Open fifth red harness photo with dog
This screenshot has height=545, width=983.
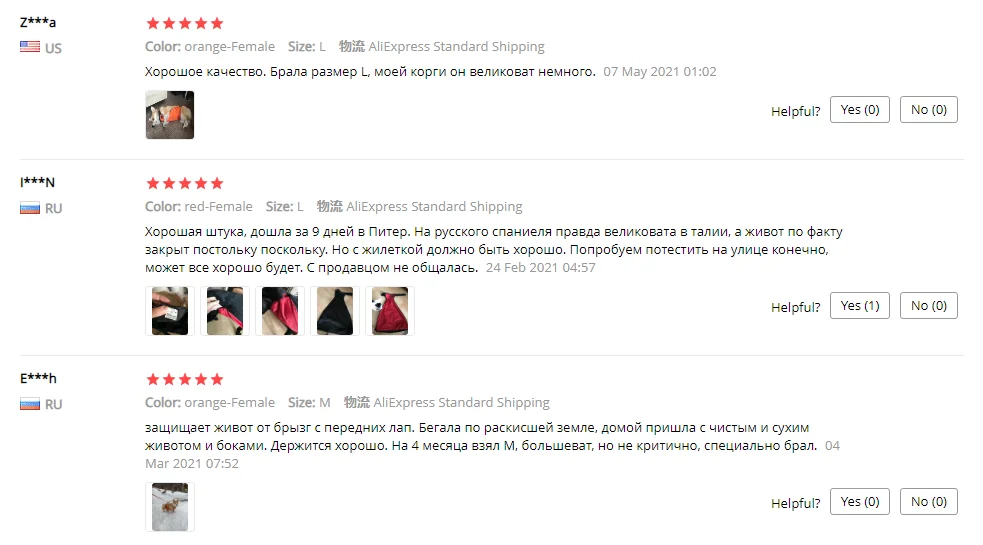pyautogui.click(x=390, y=311)
